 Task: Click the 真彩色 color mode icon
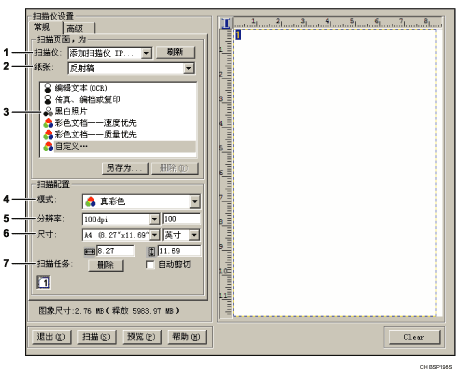click(x=90, y=201)
